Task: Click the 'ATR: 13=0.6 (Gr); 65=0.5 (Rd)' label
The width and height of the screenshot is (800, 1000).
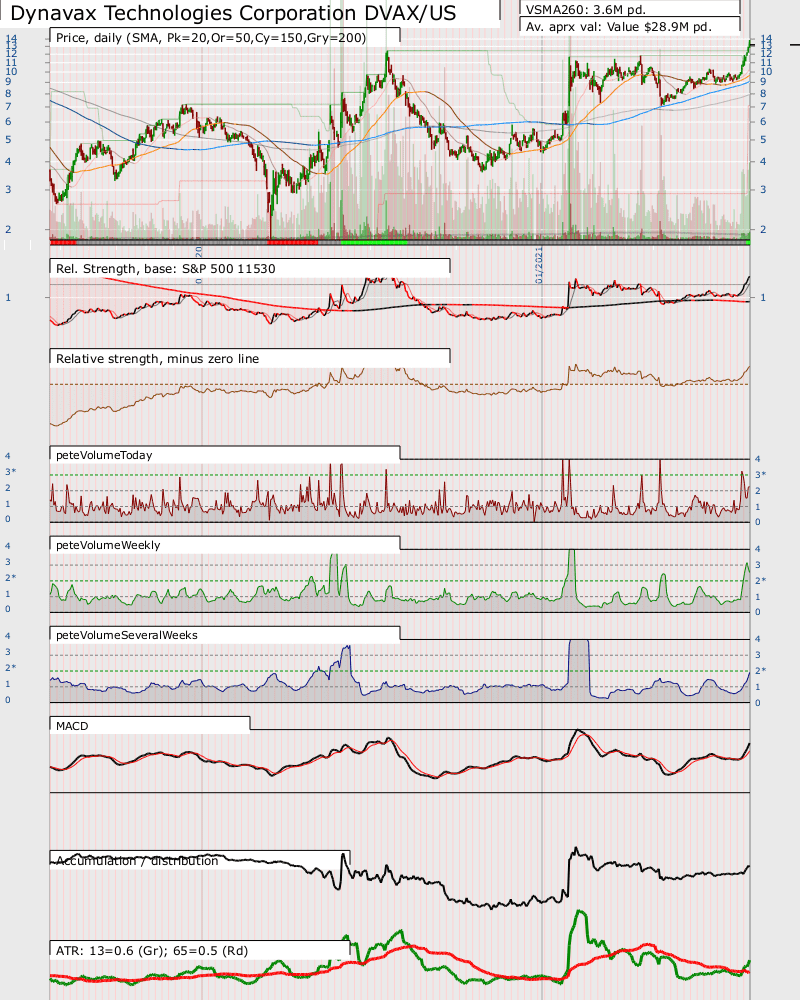Action: pos(152,950)
